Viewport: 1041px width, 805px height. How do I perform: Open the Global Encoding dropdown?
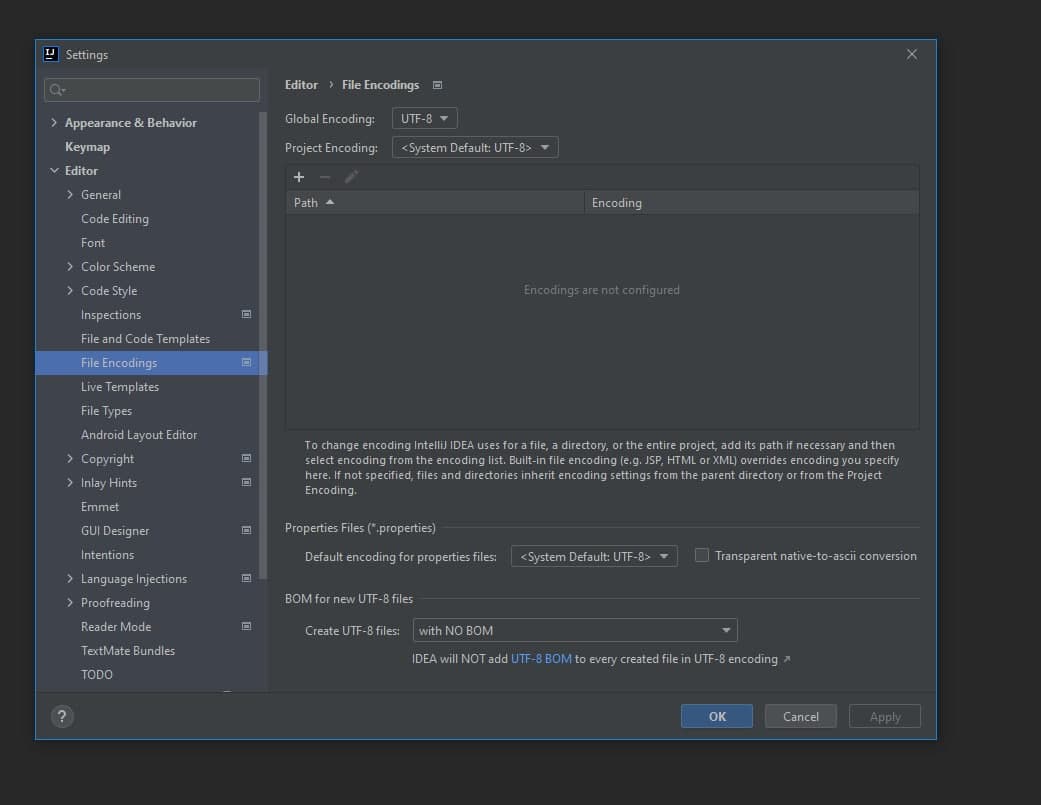425,119
